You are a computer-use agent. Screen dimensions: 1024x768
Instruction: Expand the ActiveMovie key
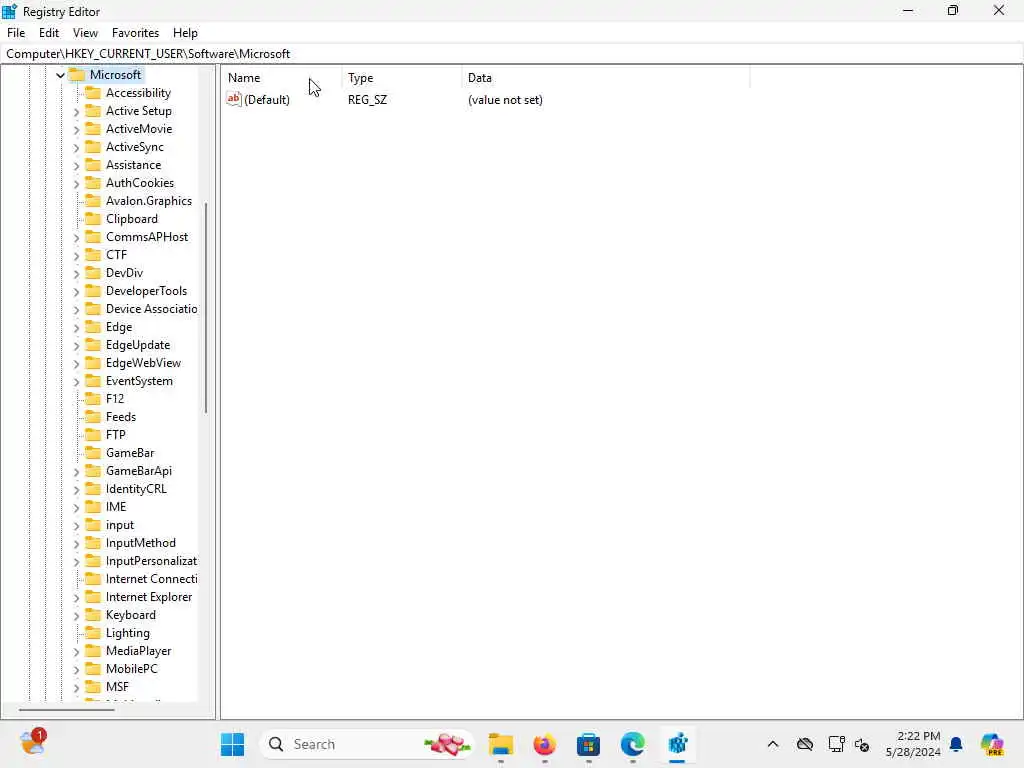(x=76, y=129)
